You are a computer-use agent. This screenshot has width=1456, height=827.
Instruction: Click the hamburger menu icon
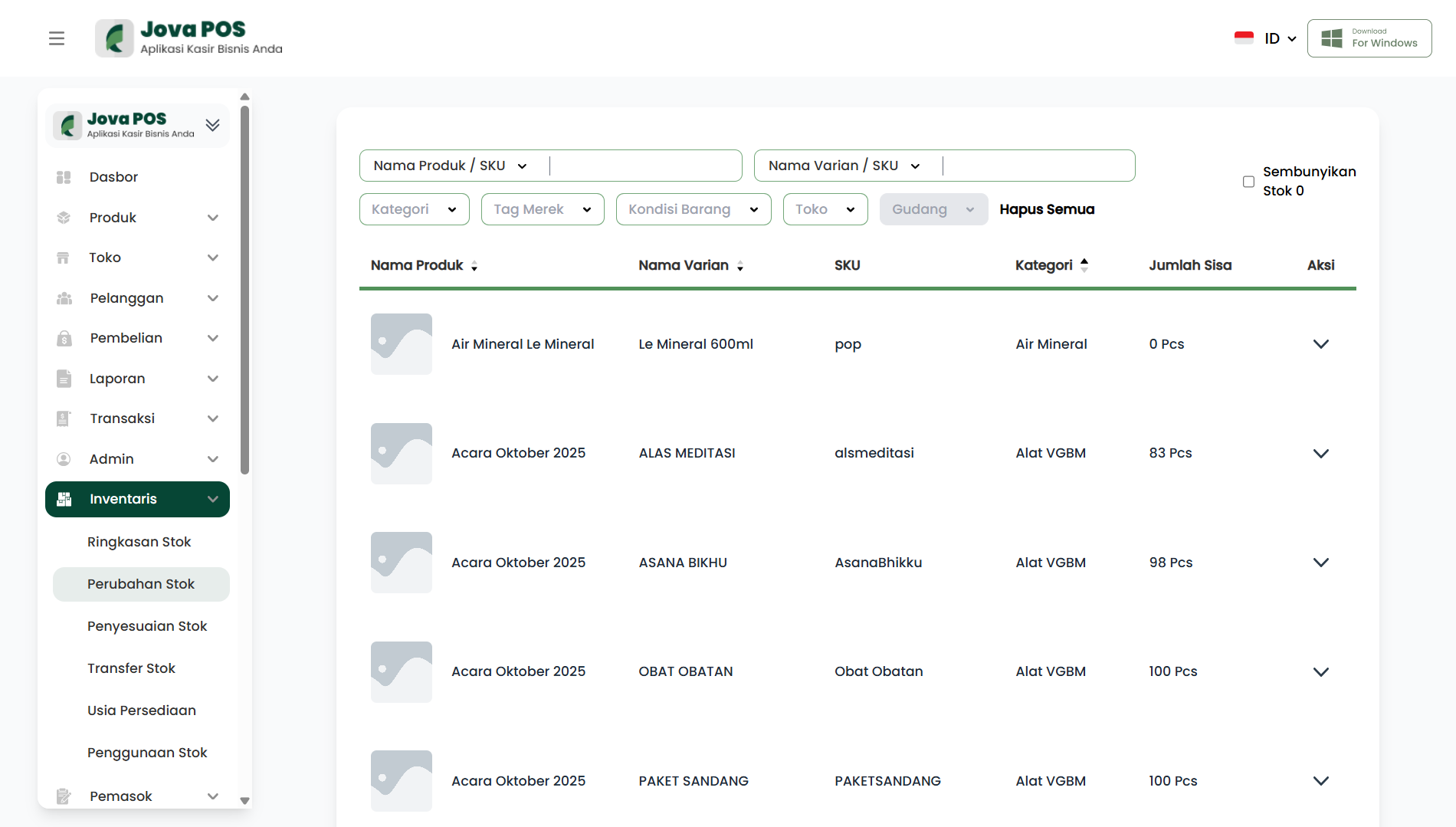click(x=57, y=38)
